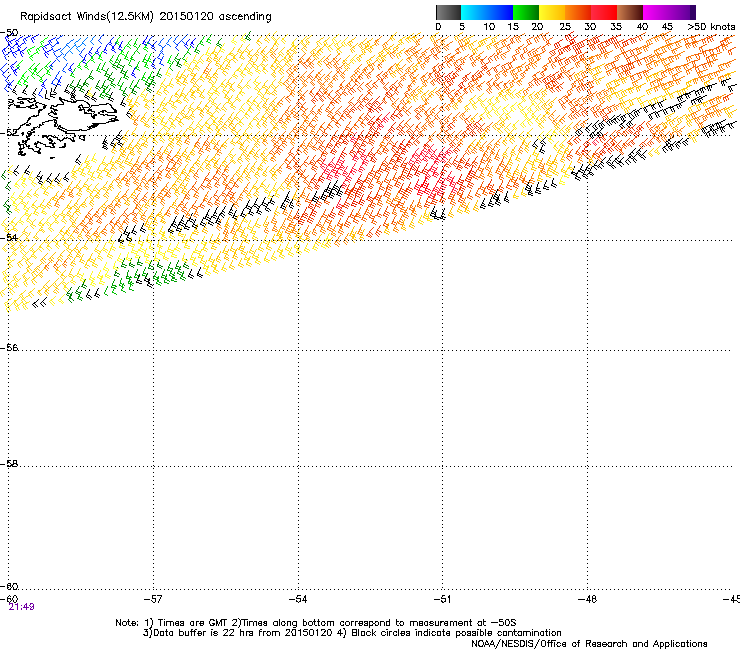The image size is (740, 650).
Task: Click the '20' label on color scale
Action: coord(537,27)
